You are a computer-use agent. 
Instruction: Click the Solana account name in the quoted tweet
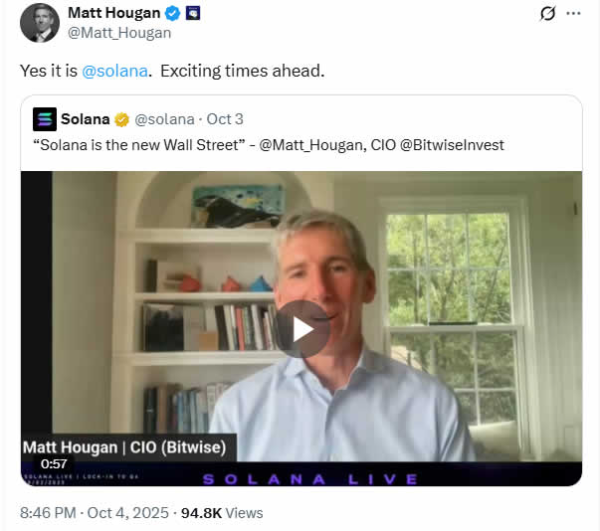click(x=85, y=119)
